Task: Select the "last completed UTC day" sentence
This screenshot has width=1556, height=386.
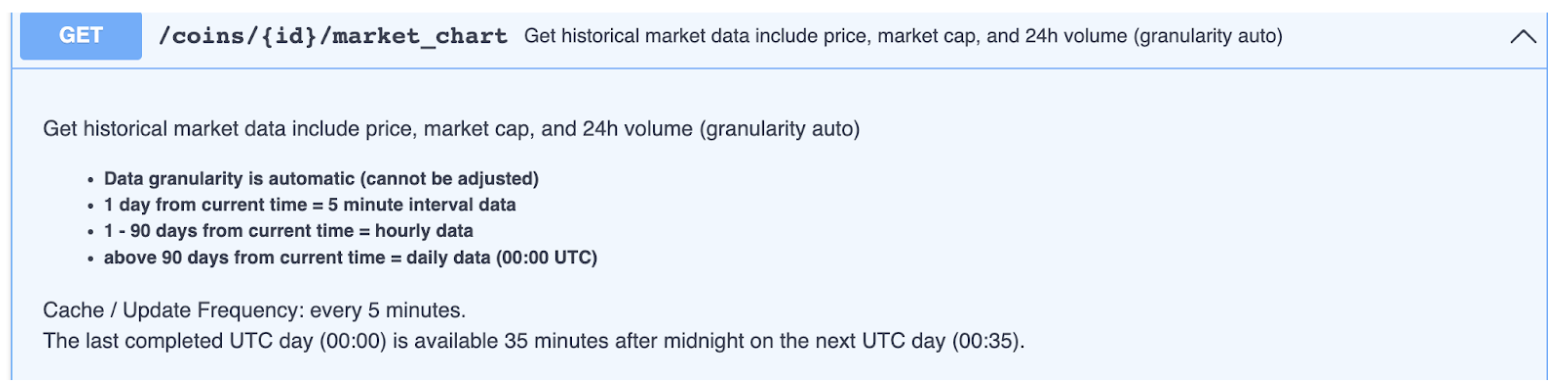Action: [534, 341]
